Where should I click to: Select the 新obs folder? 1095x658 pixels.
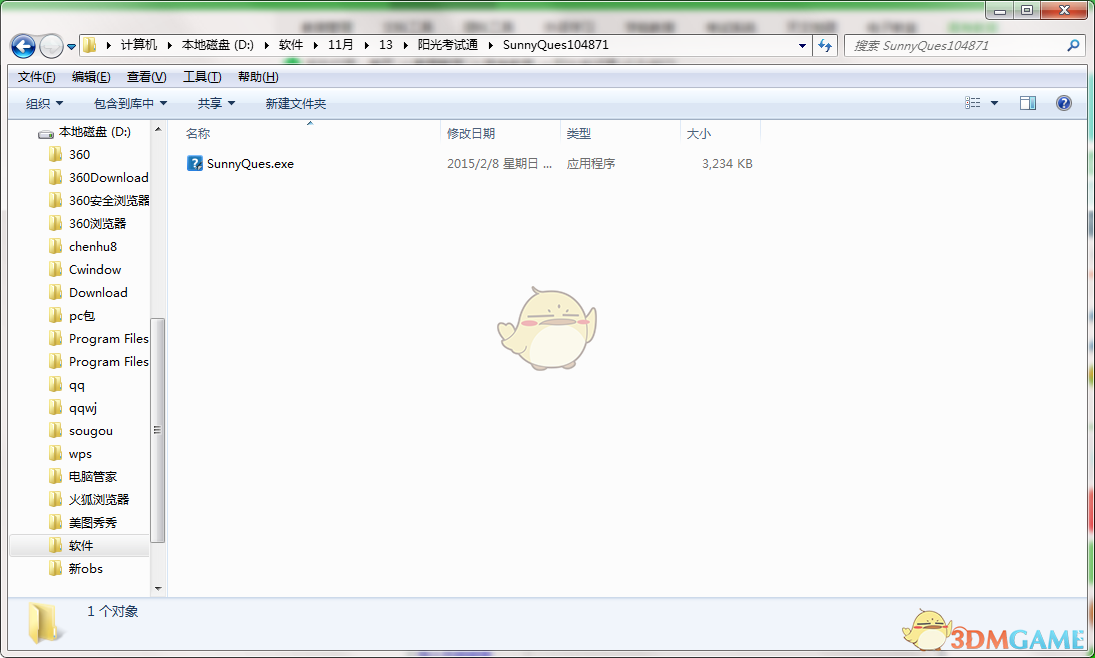[x=85, y=569]
